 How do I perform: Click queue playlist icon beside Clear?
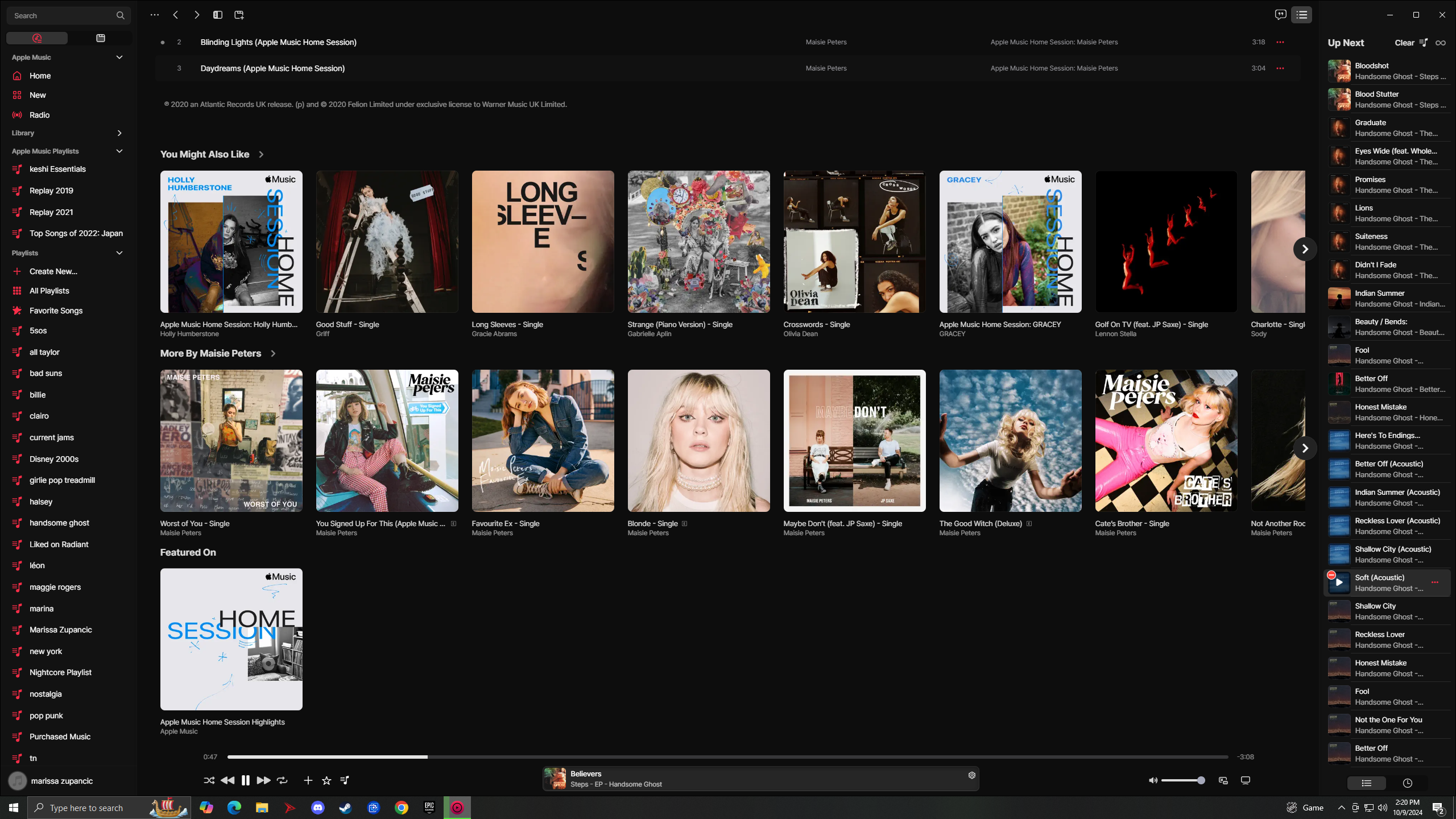coord(1424,43)
